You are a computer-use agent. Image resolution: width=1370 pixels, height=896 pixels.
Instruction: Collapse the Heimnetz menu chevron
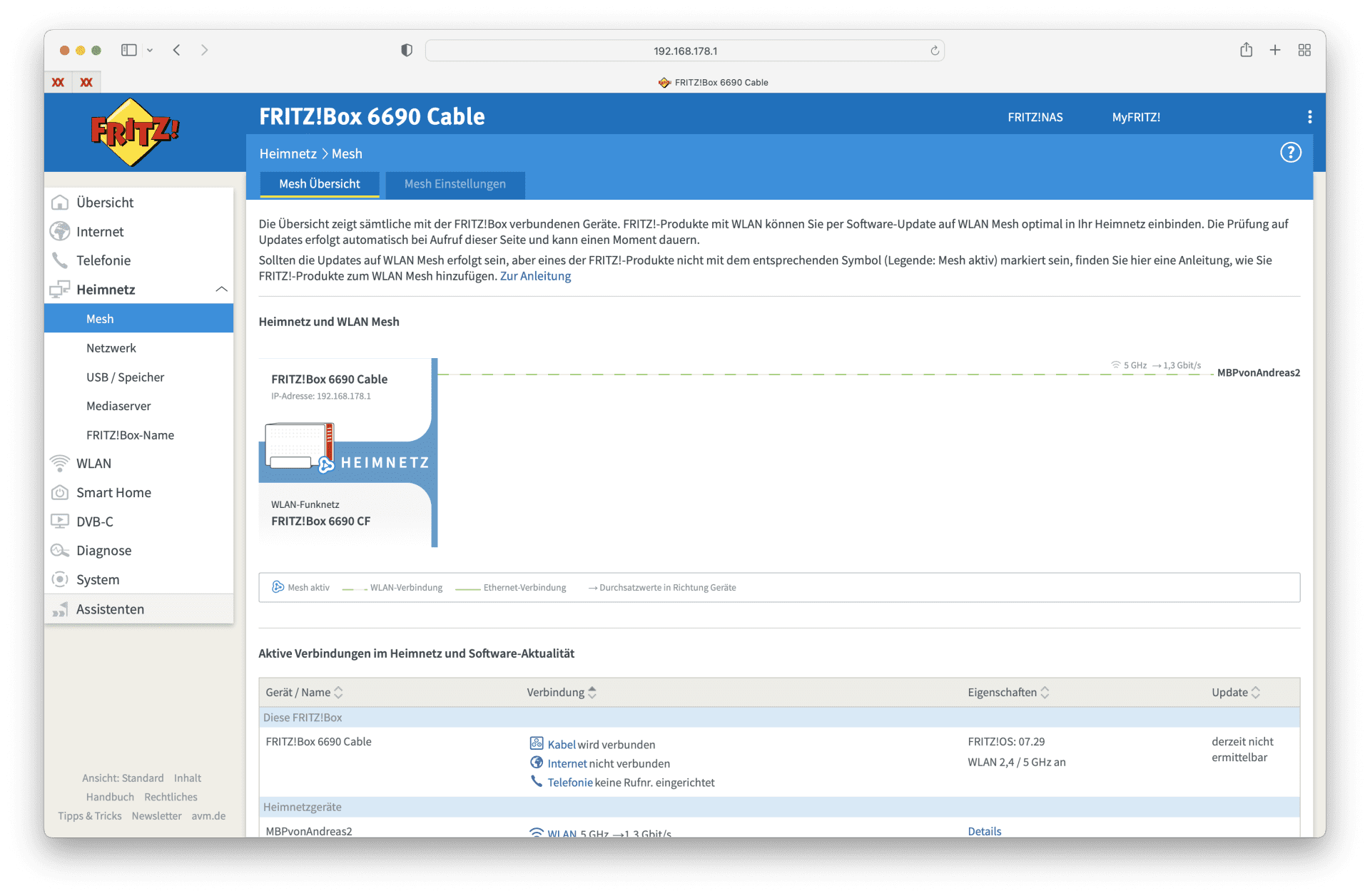click(221, 290)
